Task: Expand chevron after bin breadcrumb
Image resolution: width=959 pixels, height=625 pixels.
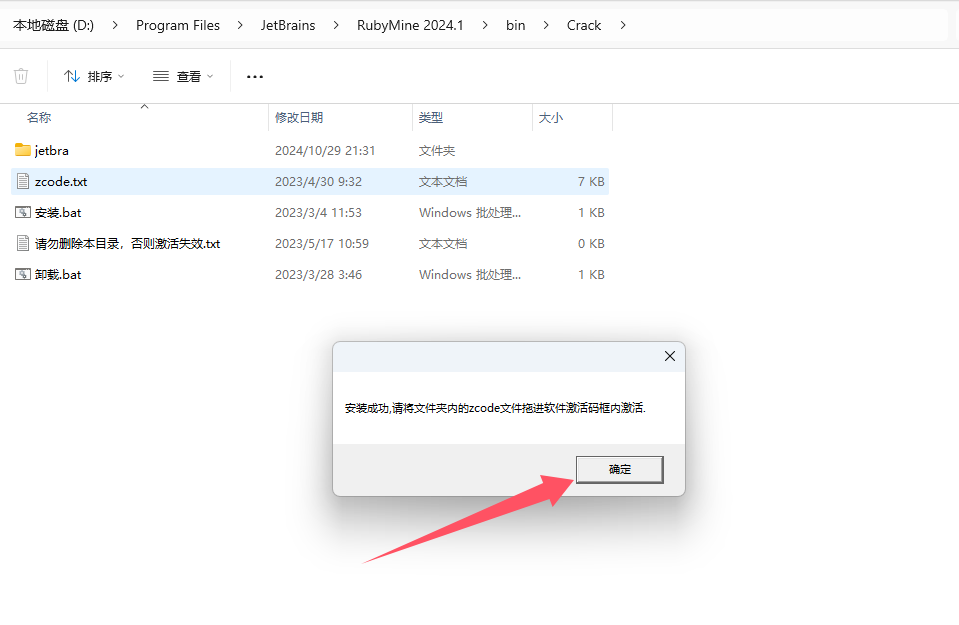Action: 546,25
